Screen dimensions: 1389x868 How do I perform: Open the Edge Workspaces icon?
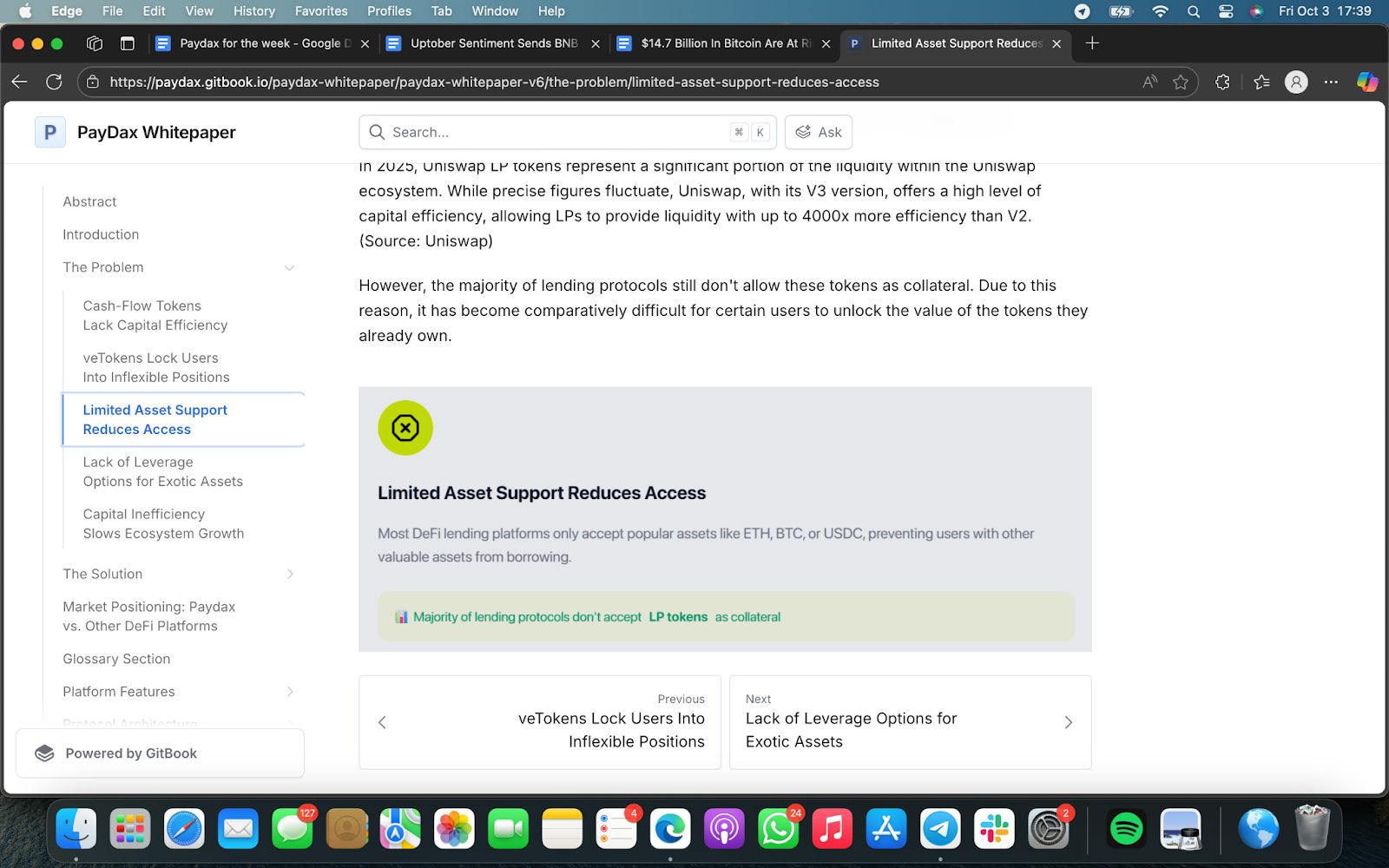pyautogui.click(x=95, y=43)
